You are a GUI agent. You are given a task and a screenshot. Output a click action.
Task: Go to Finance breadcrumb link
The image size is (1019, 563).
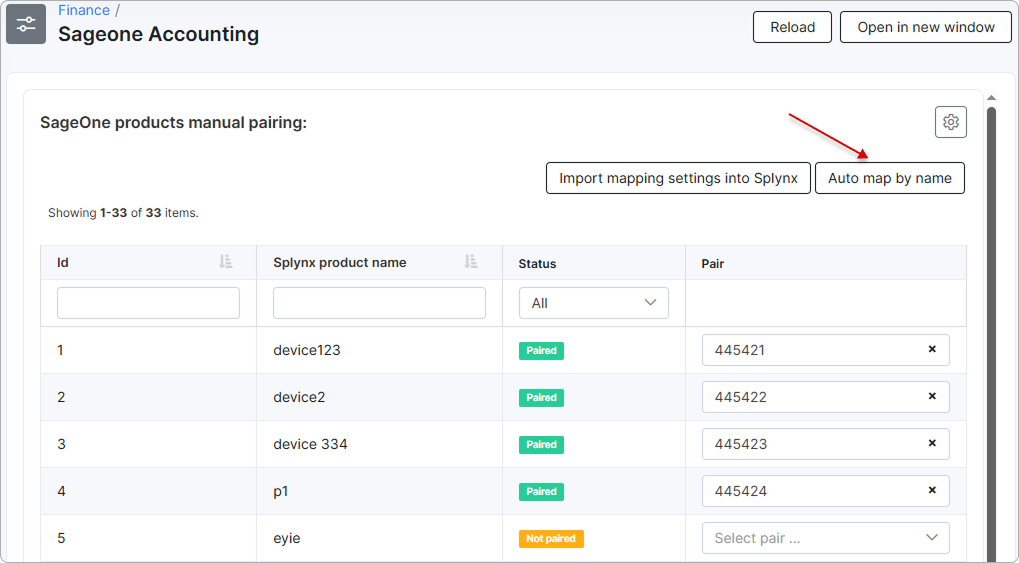point(84,10)
